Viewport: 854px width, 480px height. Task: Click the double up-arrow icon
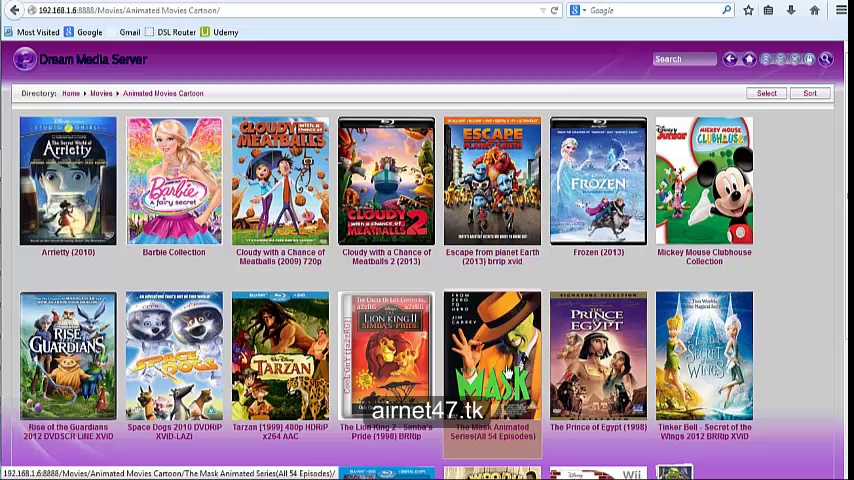766,59
